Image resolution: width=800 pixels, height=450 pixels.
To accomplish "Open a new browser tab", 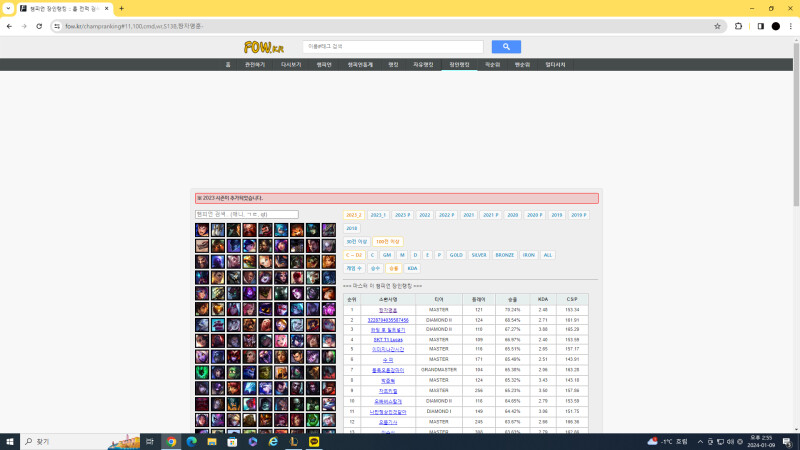I will click(x=122, y=8).
